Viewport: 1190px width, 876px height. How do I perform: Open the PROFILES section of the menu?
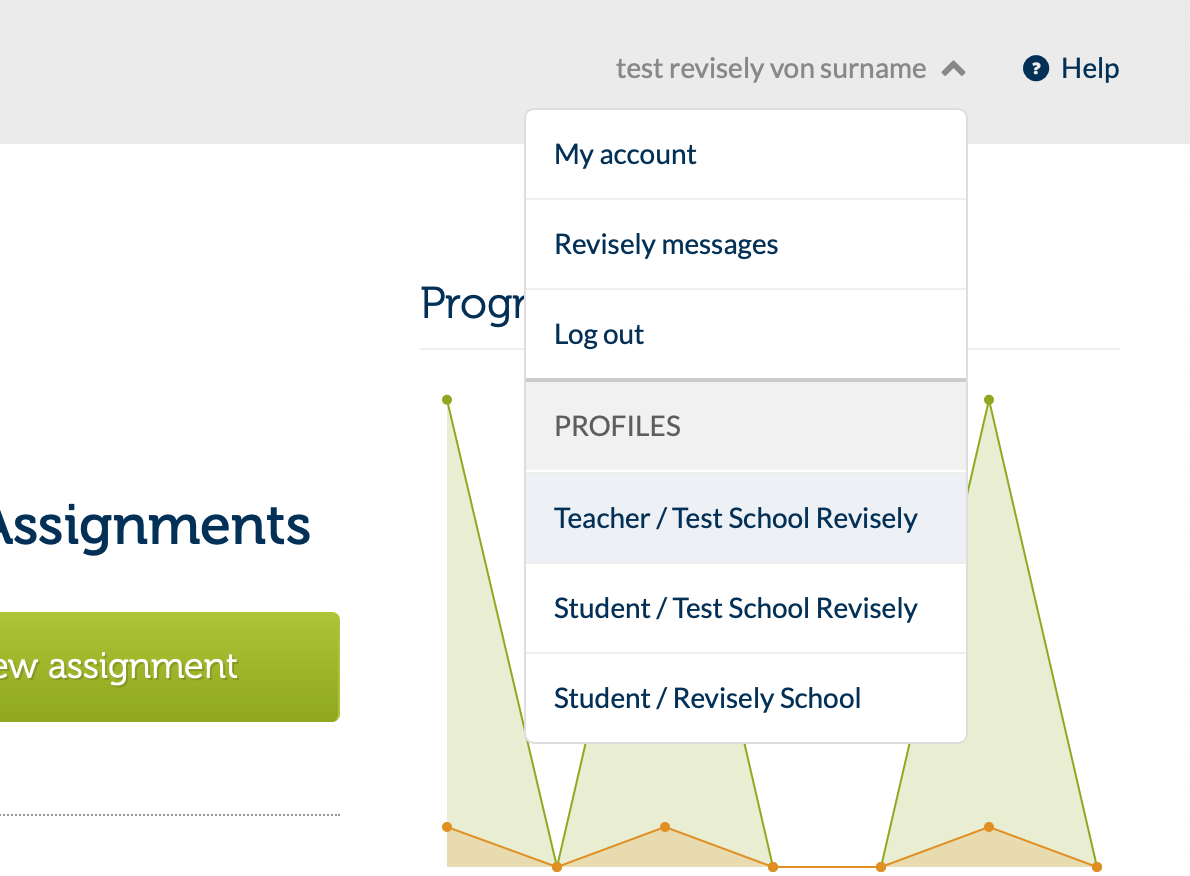(617, 426)
